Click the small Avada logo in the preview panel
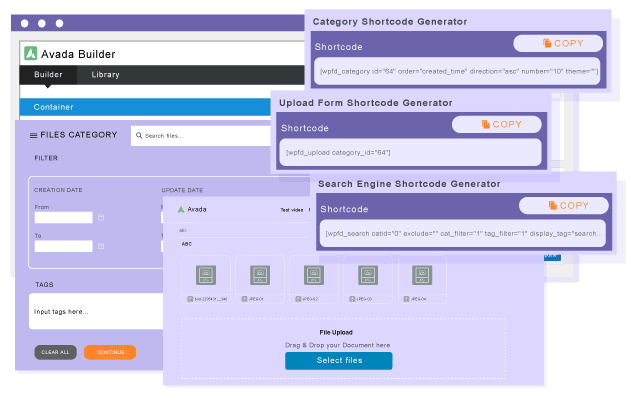630x396 pixels. coord(181,209)
